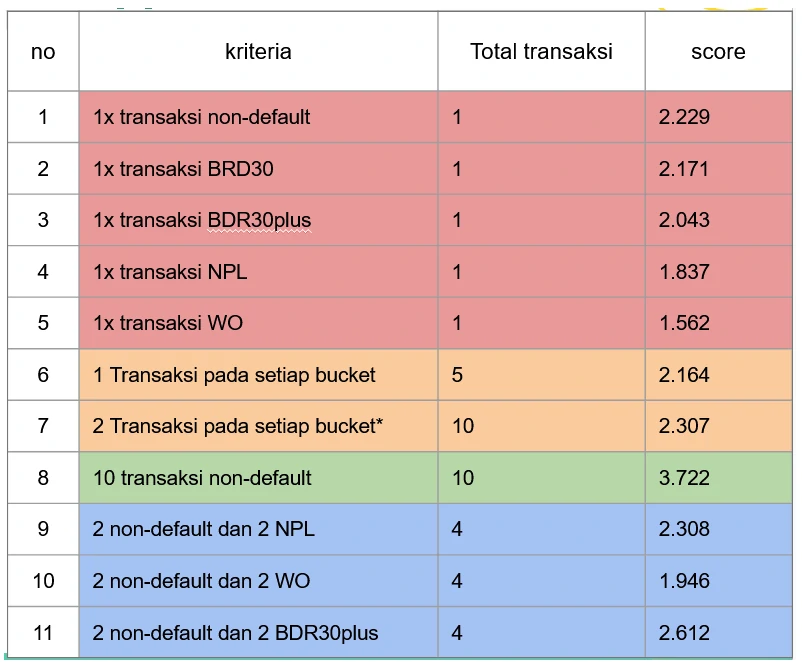Click the 'kriteria' column header cell
This screenshot has height=662, width=802.
(258, 52)
